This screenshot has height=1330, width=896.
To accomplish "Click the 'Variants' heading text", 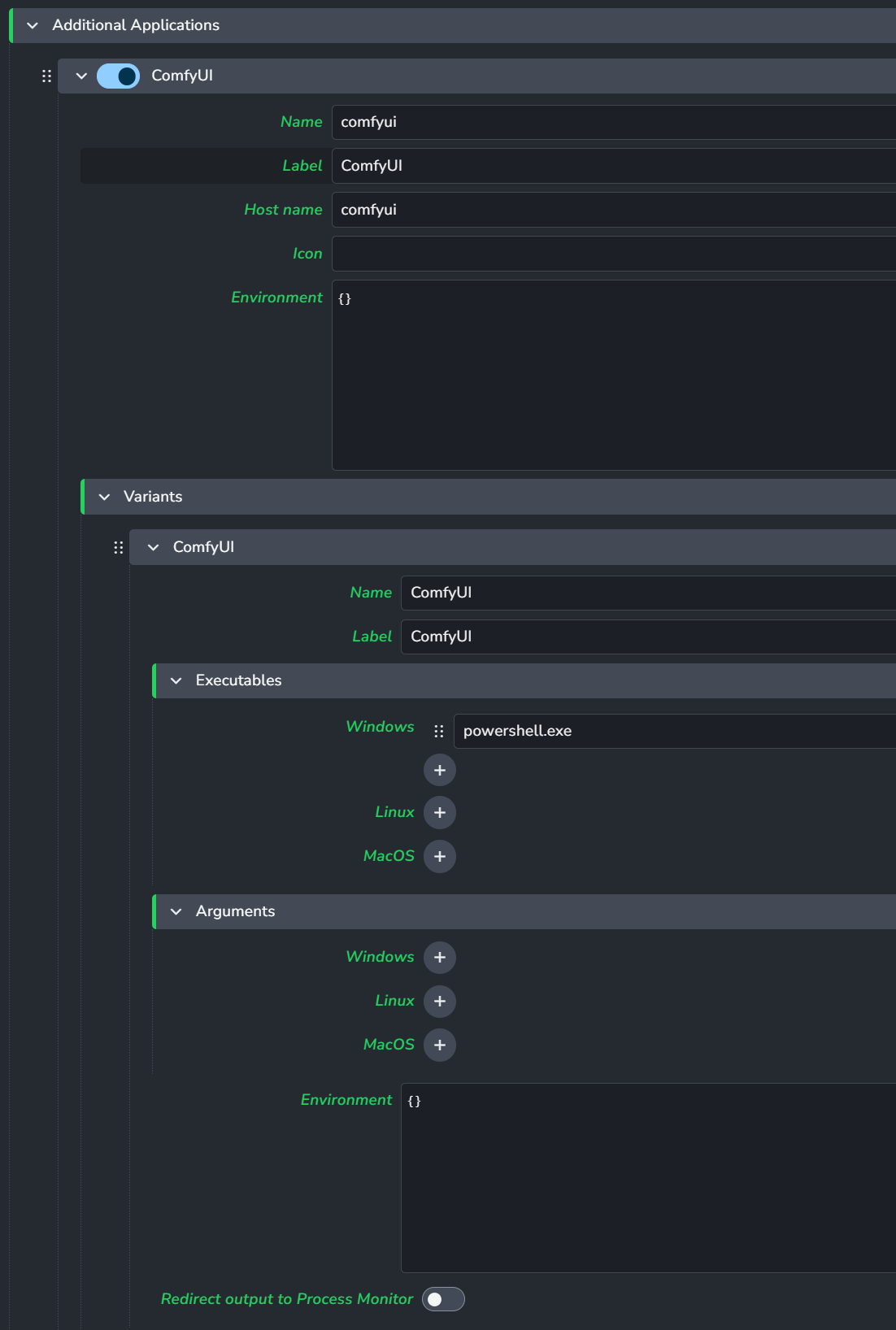I will [153, 497].
